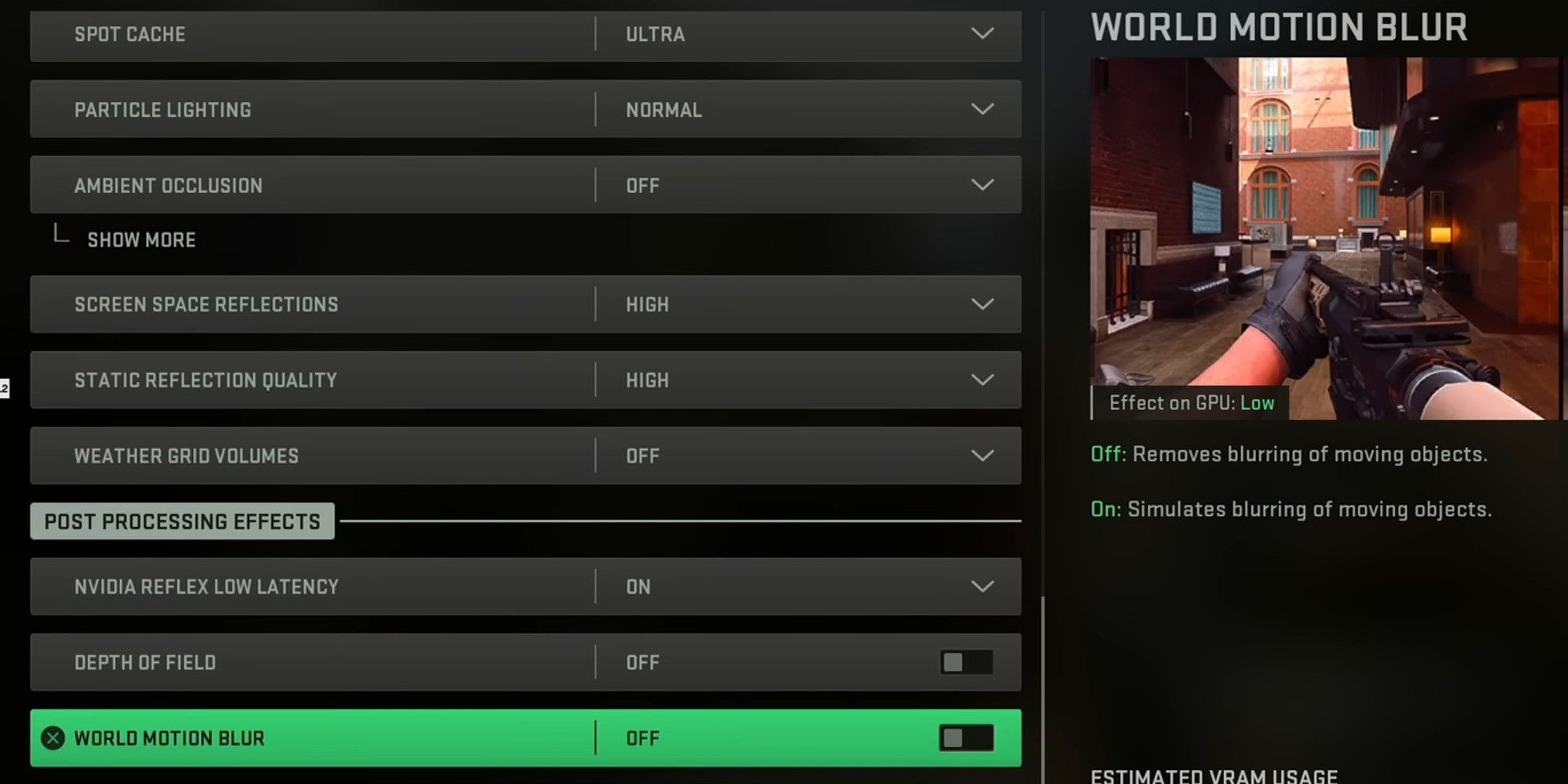Click the settings list scrollbar
The width and height of the screenshot is (1568, 784).
click(1043, 690)
